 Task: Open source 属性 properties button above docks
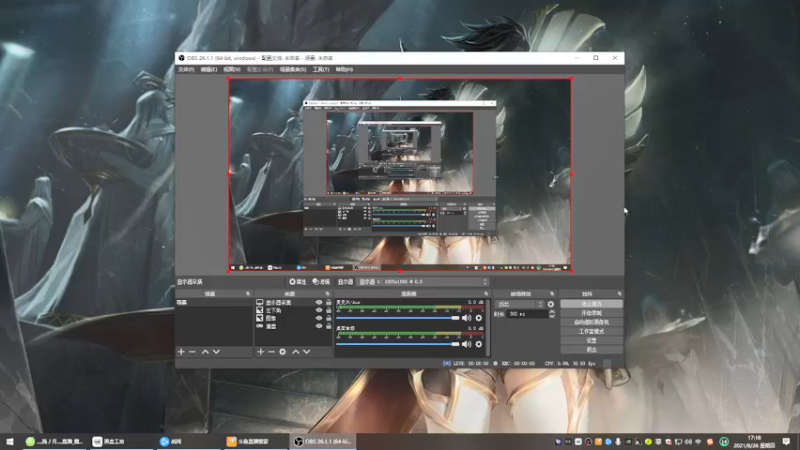(x=297, y=282)
